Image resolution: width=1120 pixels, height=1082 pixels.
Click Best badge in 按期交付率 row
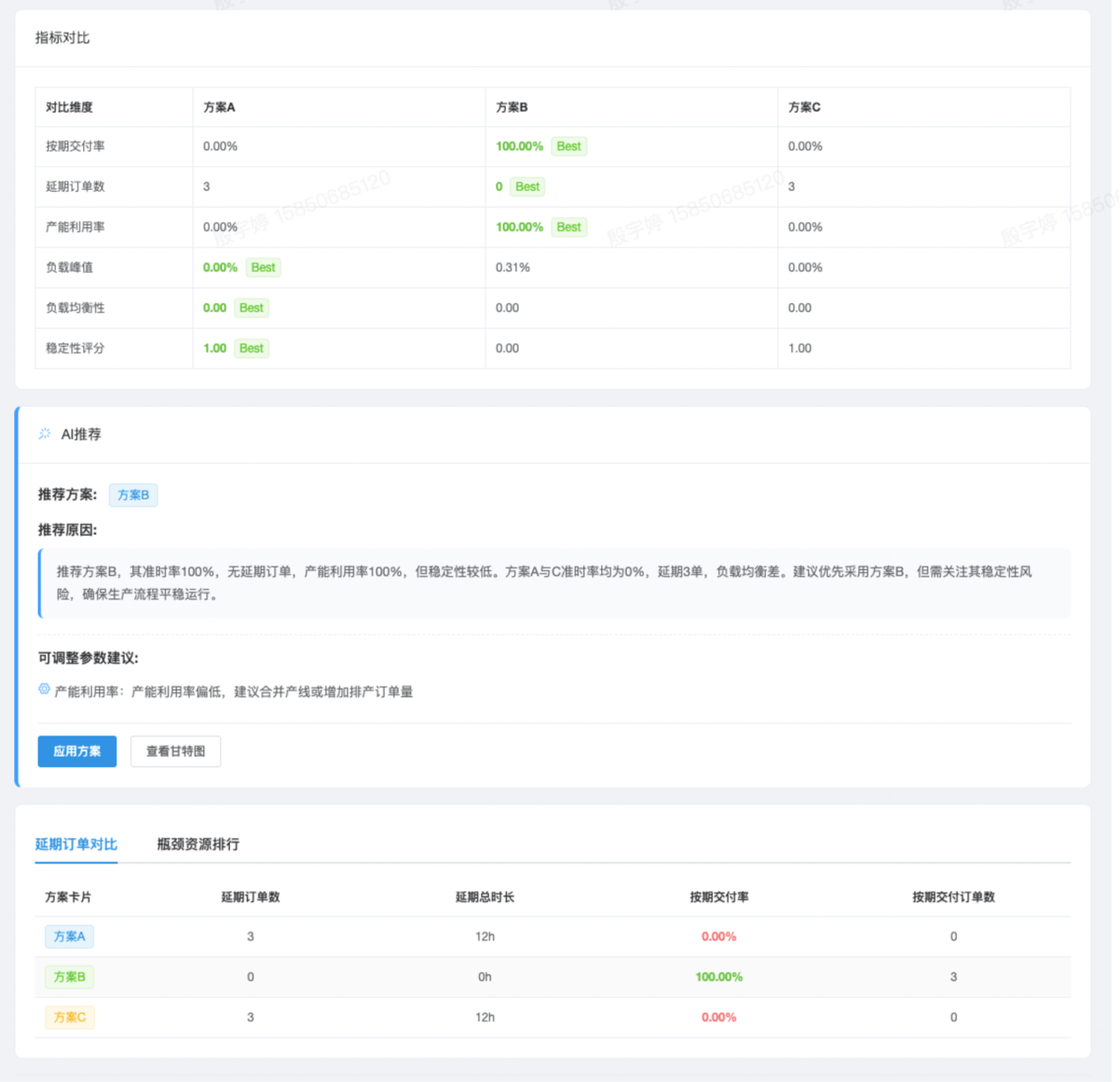click(568, 146)
